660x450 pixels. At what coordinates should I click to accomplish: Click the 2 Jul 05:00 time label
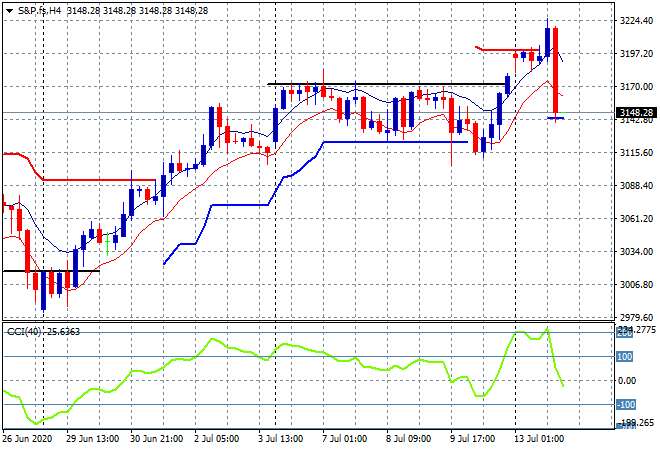pos(217,439)
